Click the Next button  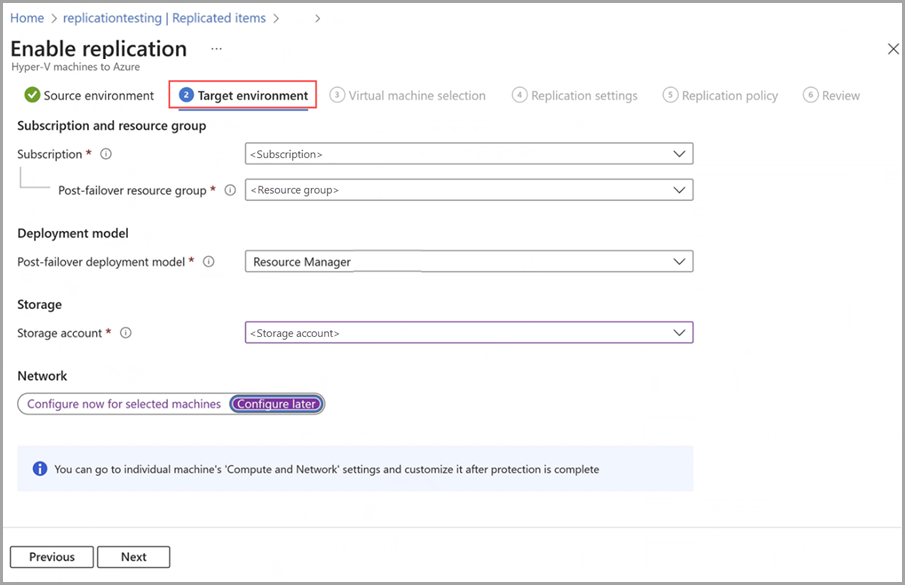(133, 556)
